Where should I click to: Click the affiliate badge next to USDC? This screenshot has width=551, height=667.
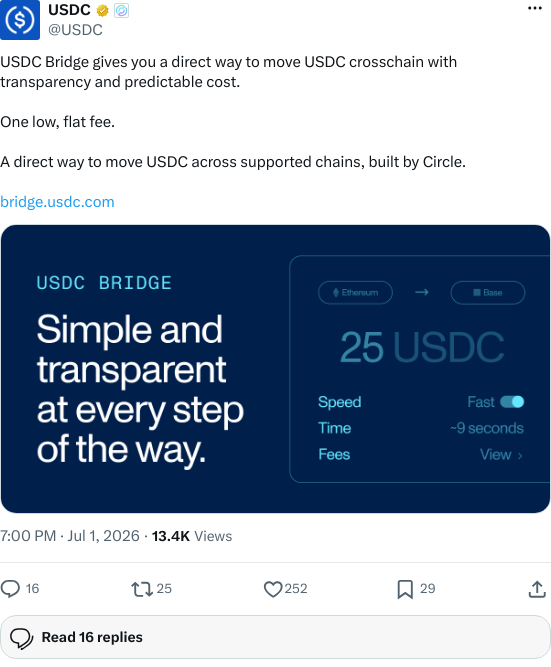122,10
